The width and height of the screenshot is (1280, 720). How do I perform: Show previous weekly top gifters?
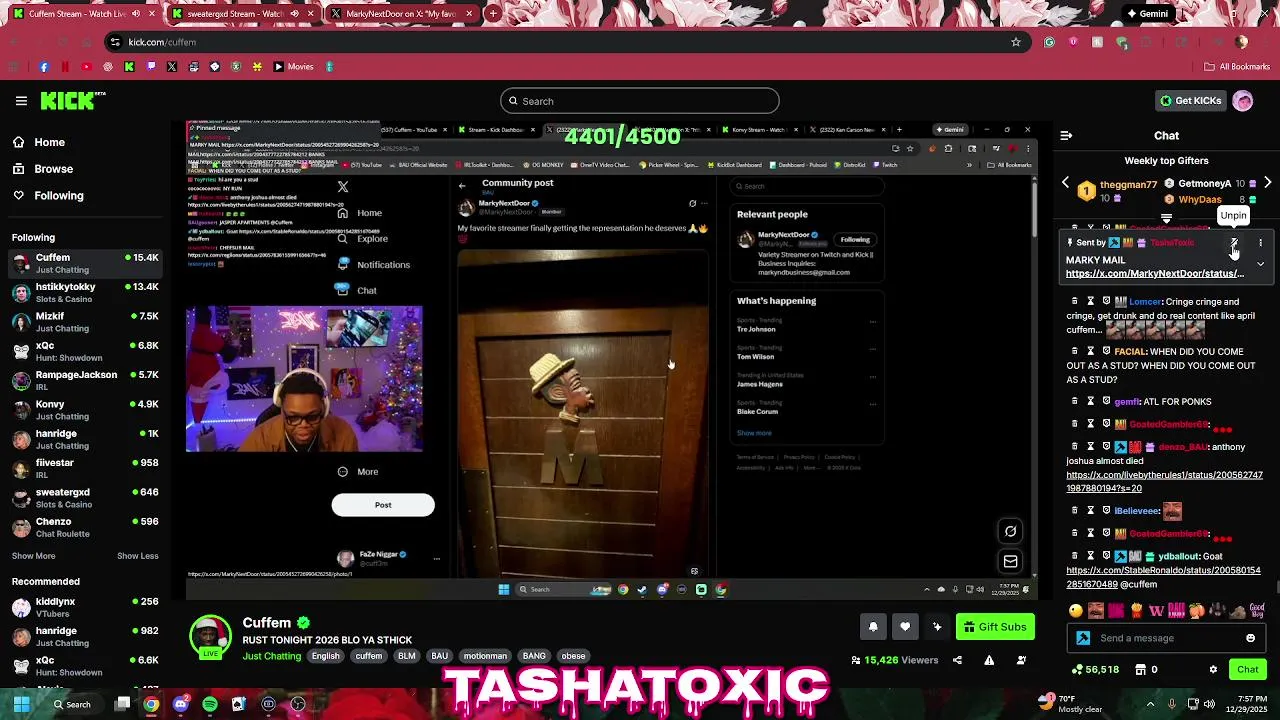1065,183
